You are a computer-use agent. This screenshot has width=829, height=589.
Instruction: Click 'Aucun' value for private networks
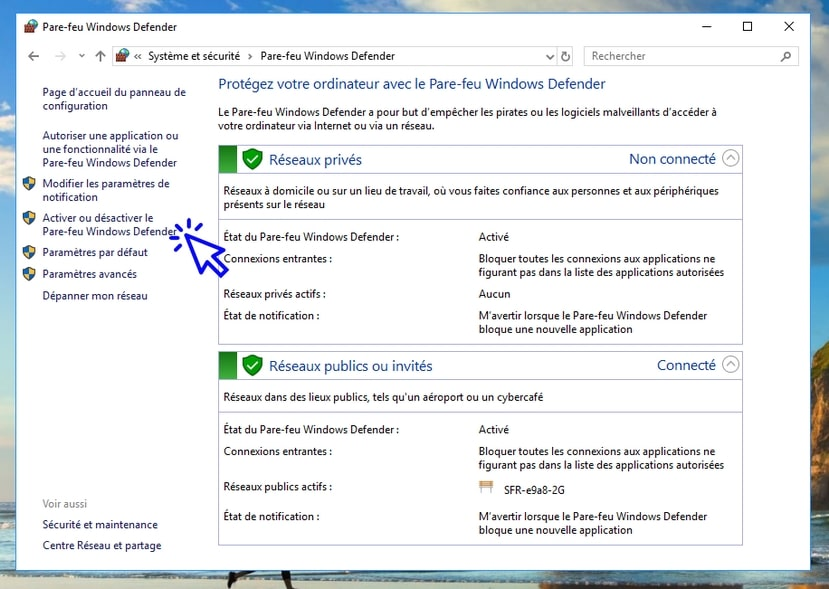(494, 294)
